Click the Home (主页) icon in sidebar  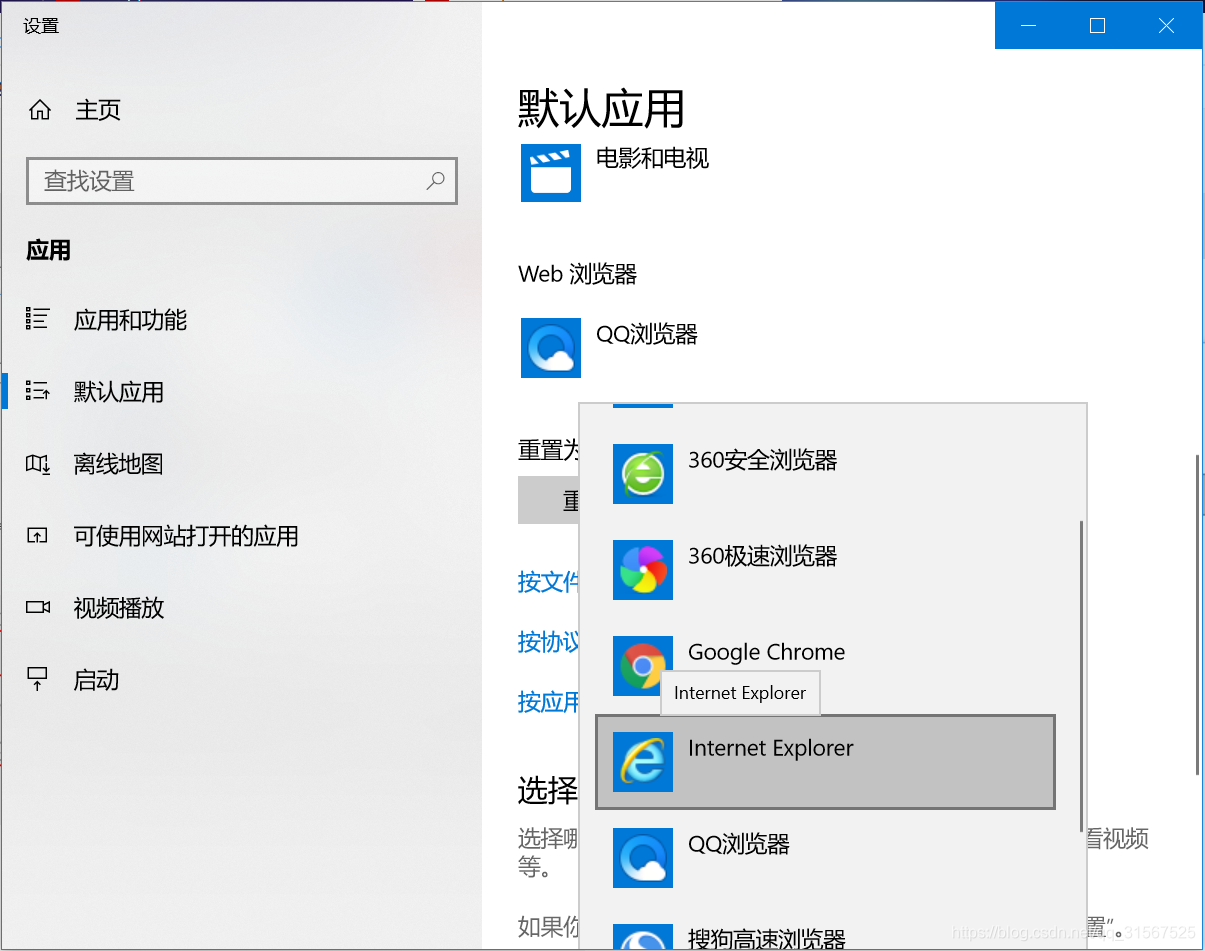point(40,110)
